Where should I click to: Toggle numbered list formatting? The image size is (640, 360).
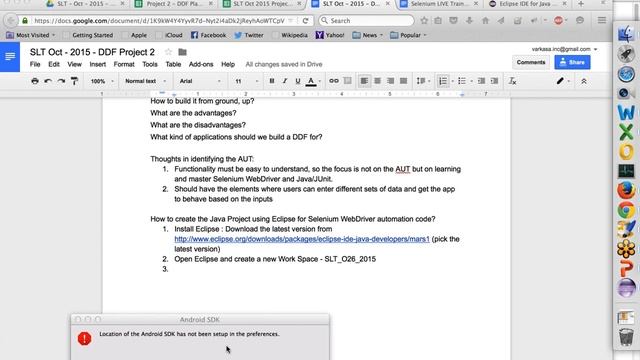(443, 81)
